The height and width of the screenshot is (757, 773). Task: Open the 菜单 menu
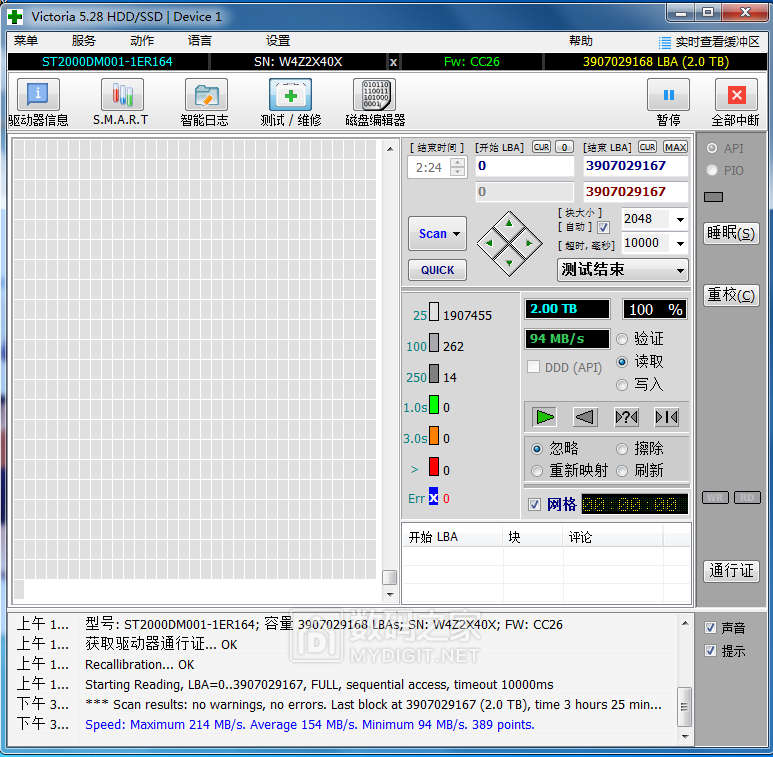[x=26, y=41]
